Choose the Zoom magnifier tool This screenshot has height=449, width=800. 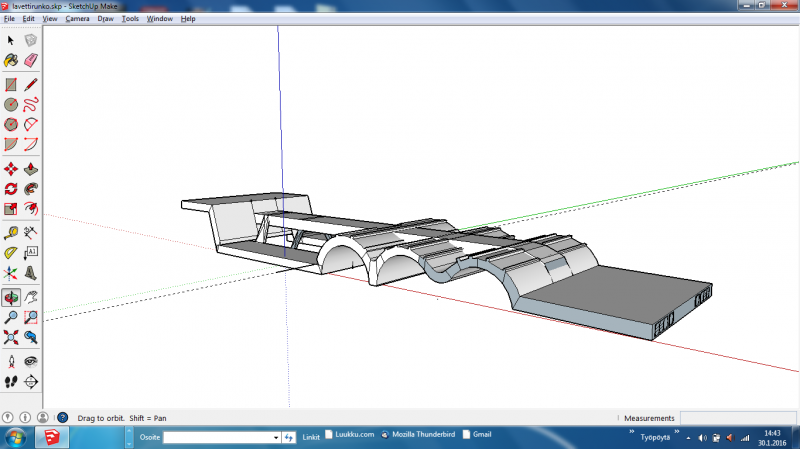coord(11,317)
